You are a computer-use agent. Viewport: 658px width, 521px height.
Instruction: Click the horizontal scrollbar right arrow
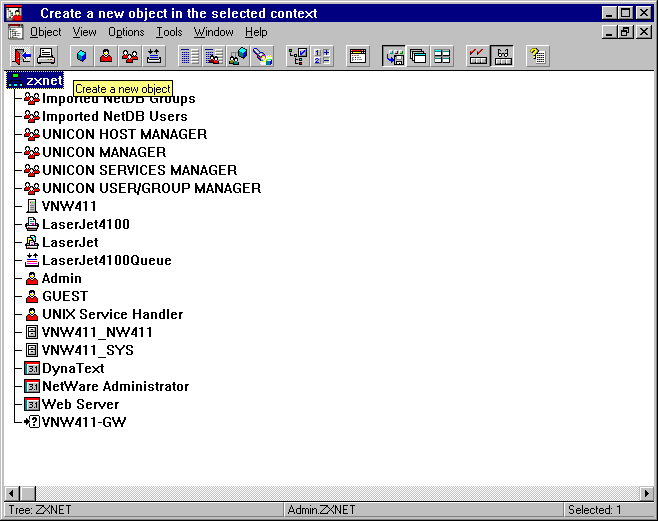647,494
